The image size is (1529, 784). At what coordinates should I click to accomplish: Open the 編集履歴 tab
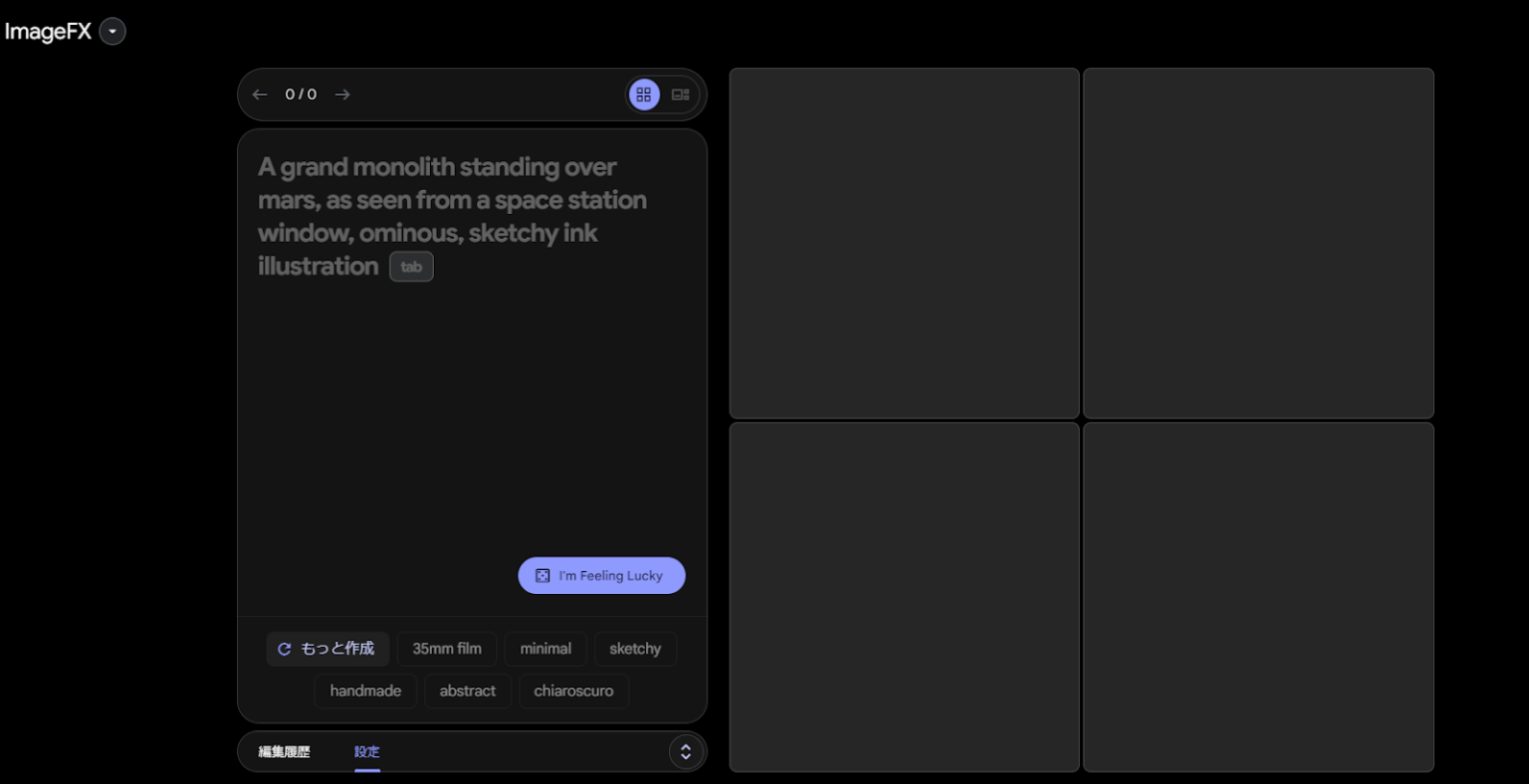285,752
